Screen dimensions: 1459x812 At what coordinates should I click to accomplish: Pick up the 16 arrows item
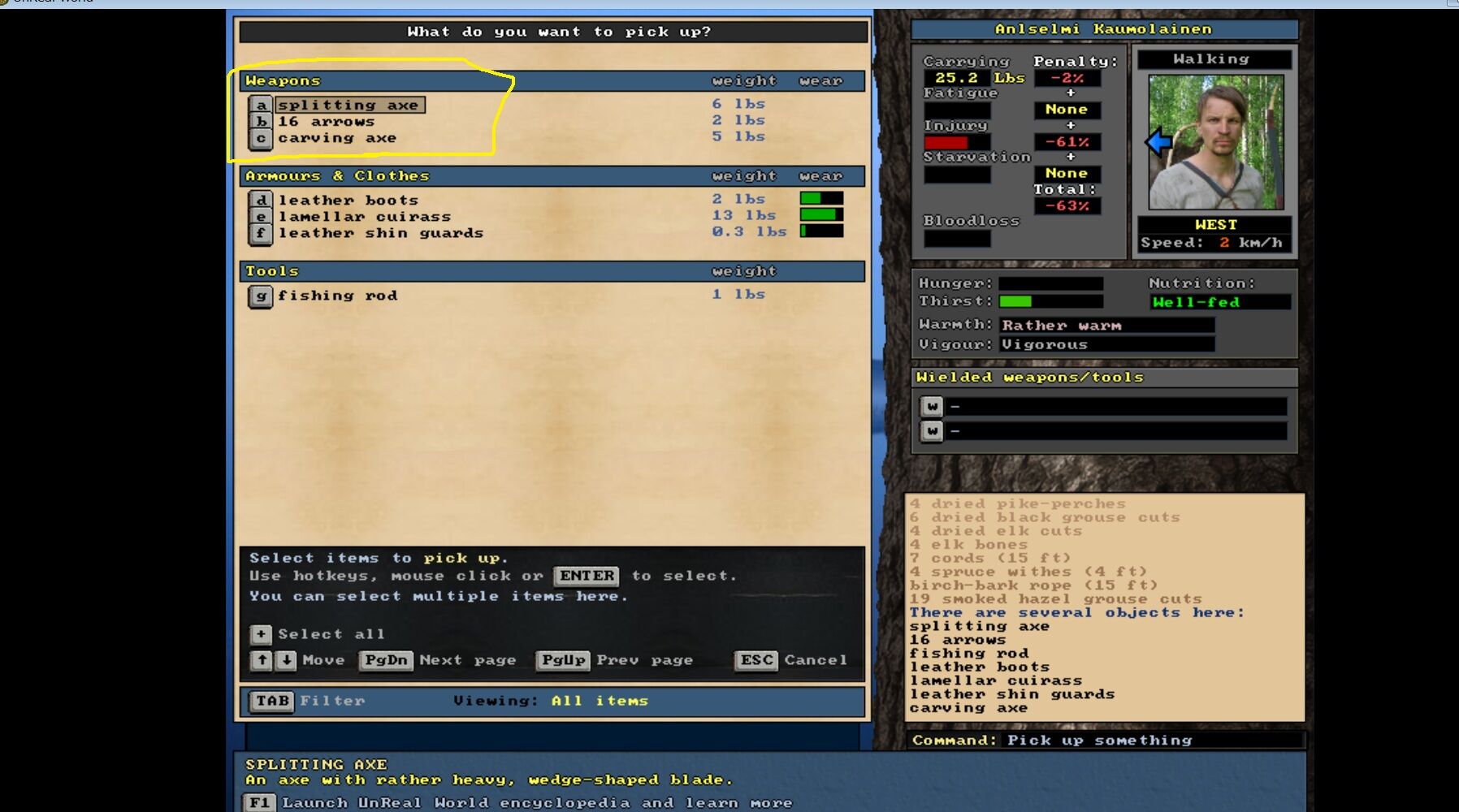point(327,122)
